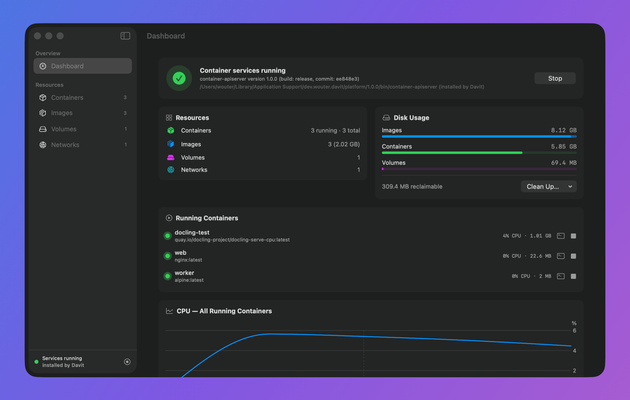Screen dimensions: 630x400
Task: Toggle the sidebar with the panel icon
Action: coord(125,36)
